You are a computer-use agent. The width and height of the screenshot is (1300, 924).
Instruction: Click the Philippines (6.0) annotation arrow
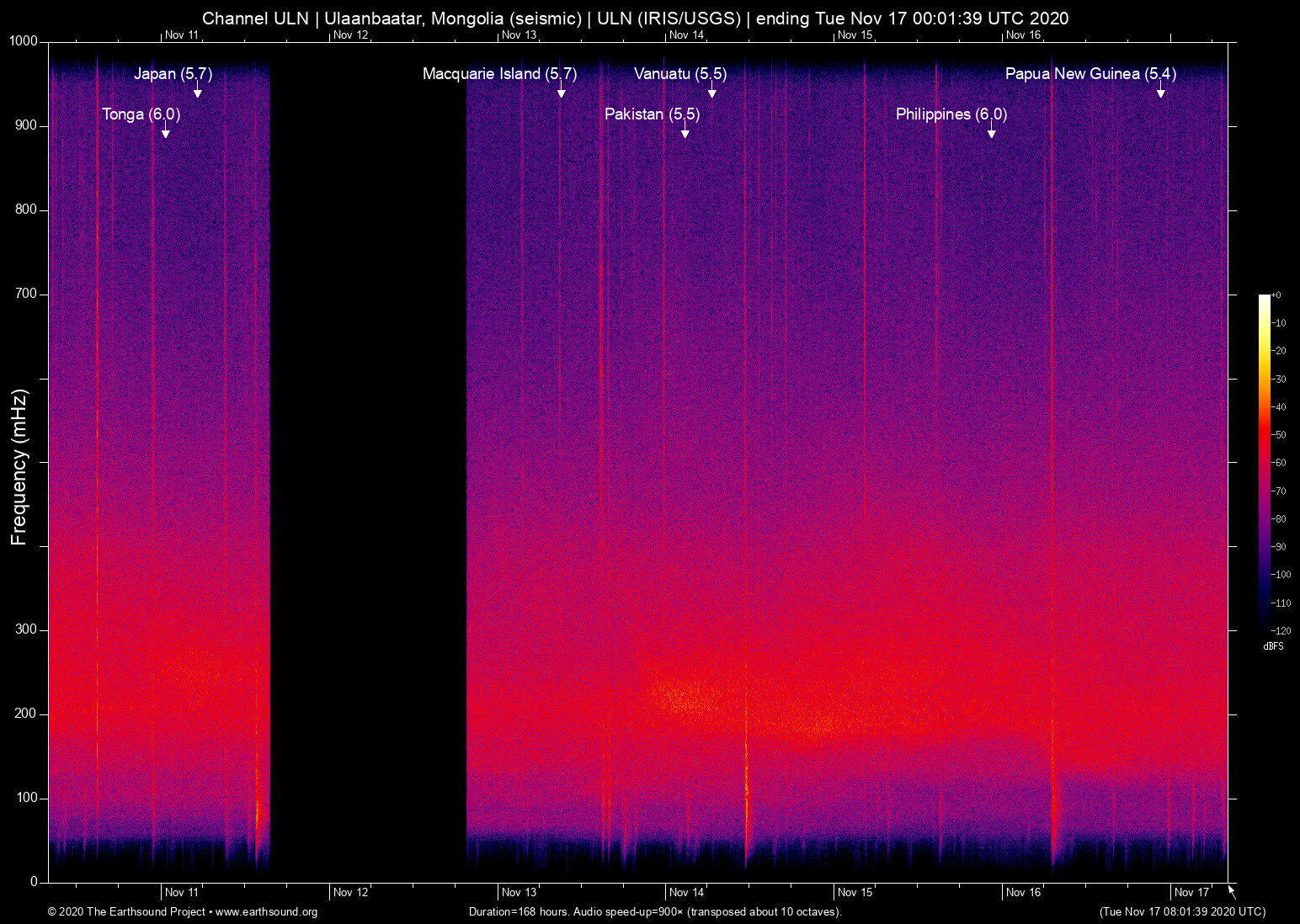(x=991, y=135)
